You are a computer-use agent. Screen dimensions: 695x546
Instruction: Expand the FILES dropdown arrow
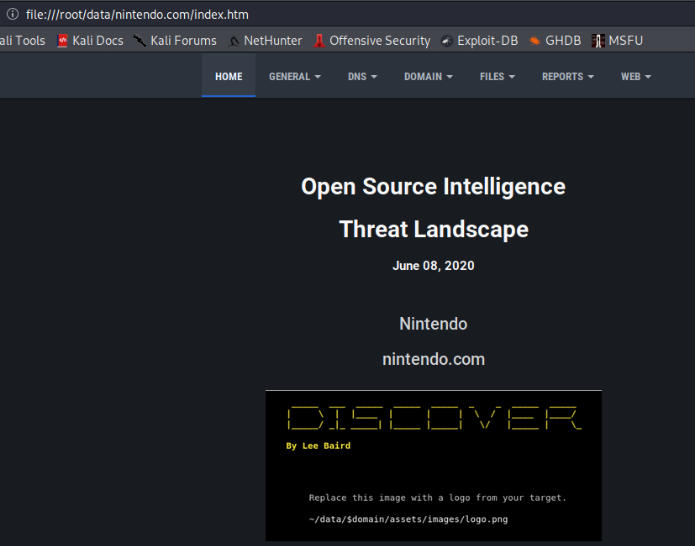pyautogui.click(x=512, y=77)
